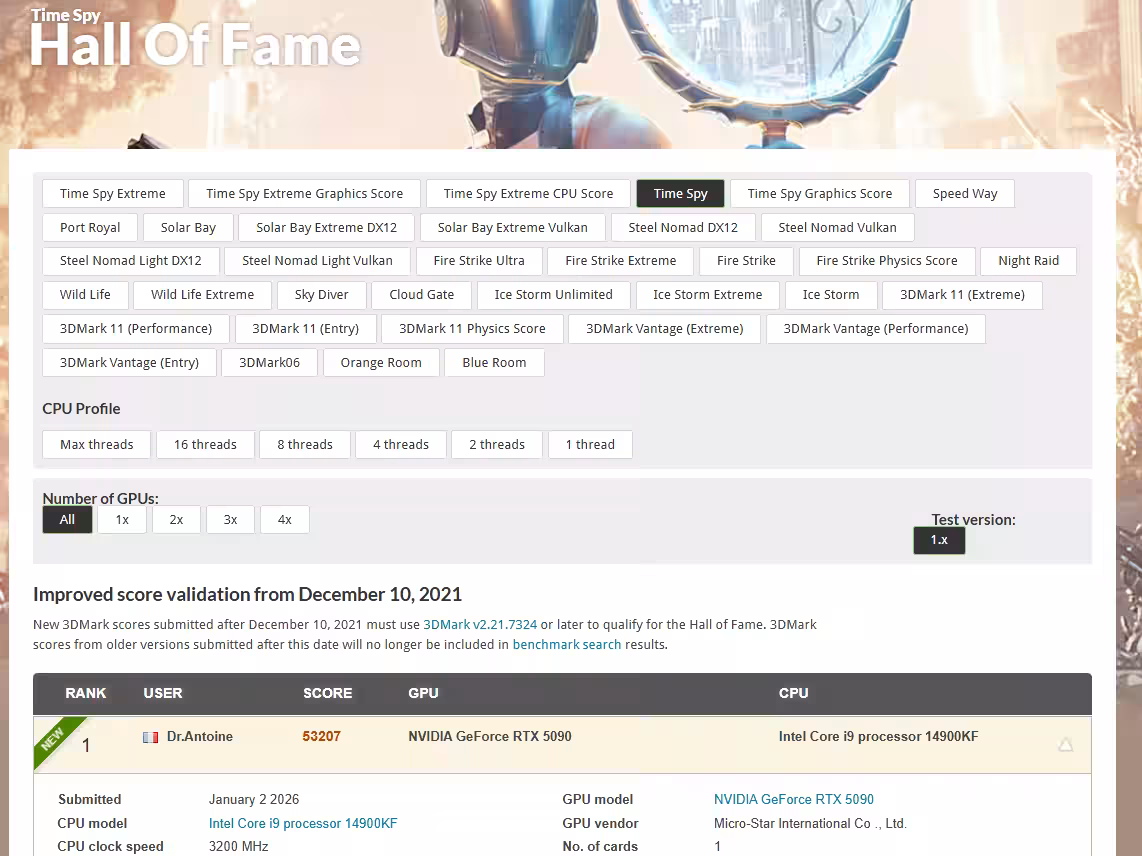The height and width of the screenshot is (856, 1142).
Task: Select the Max threads CPU Profile
Action: (97, 445)
